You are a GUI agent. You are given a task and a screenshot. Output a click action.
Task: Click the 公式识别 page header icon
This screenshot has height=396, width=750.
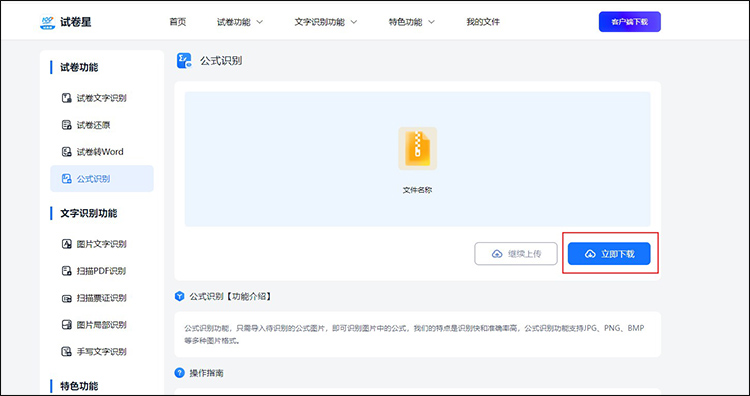[184, 61]
